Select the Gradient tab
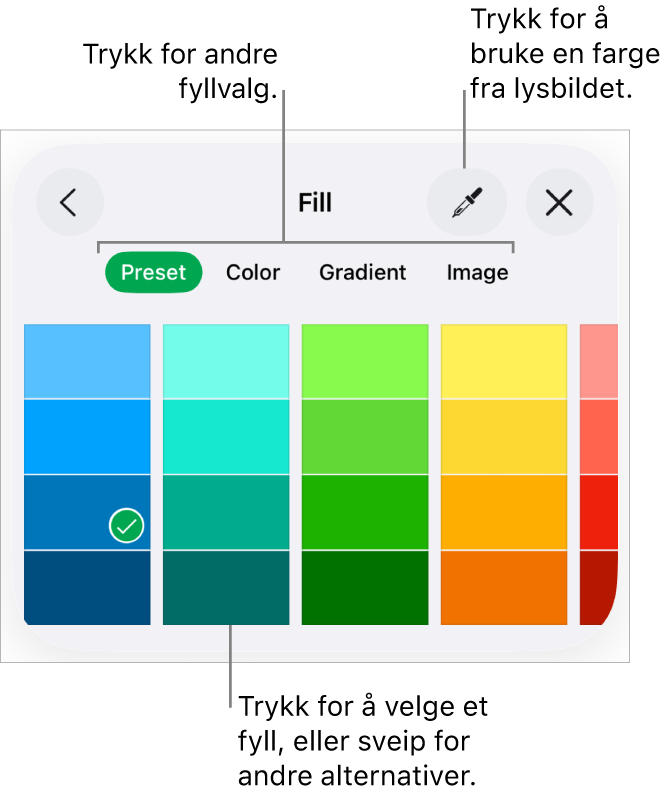Viewport: 665px width, 796px height. 362,272
